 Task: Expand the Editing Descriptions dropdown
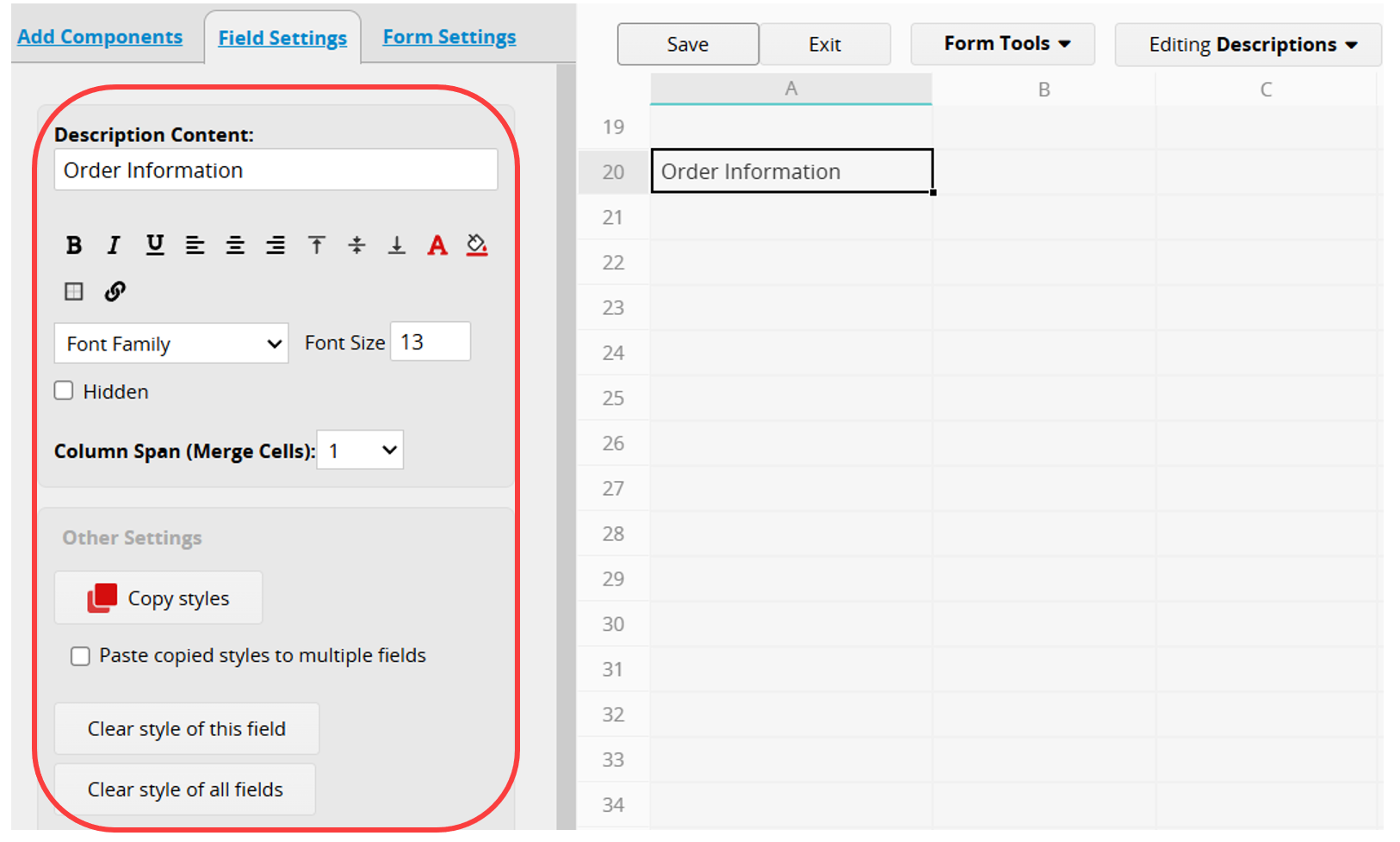1248,44
